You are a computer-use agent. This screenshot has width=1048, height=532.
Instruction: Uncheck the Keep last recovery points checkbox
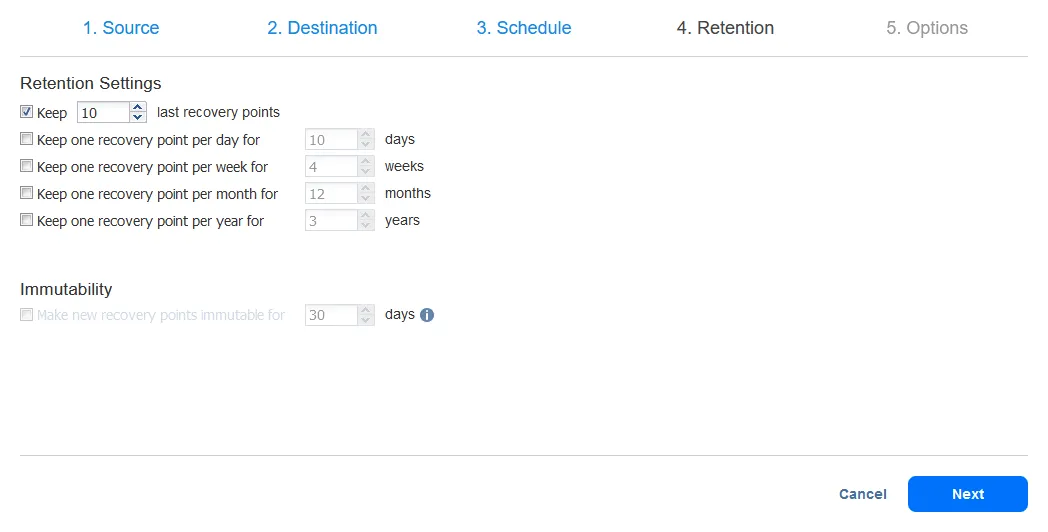coord(27,112)
